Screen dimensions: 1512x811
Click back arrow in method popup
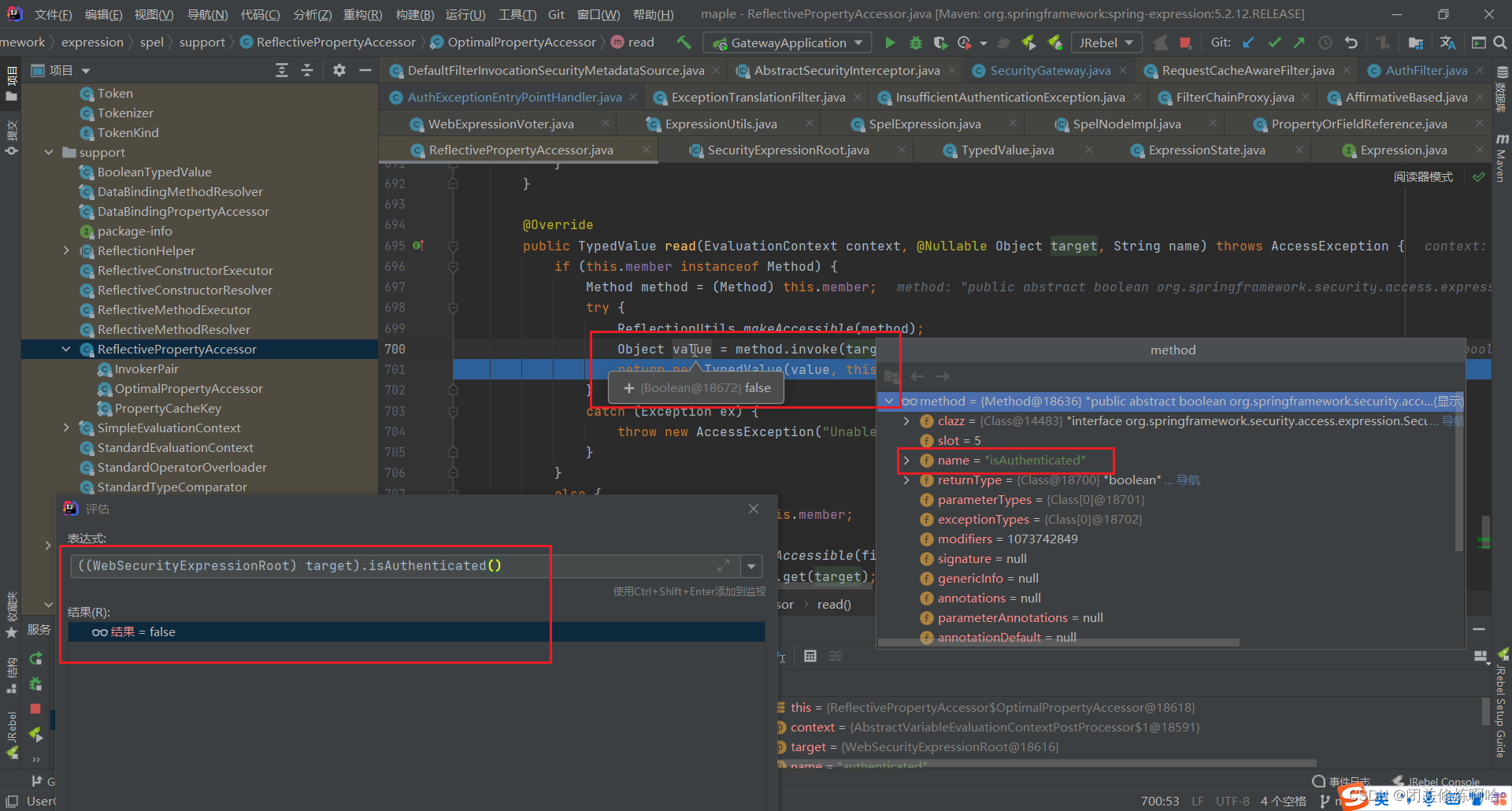pos(917,376)
